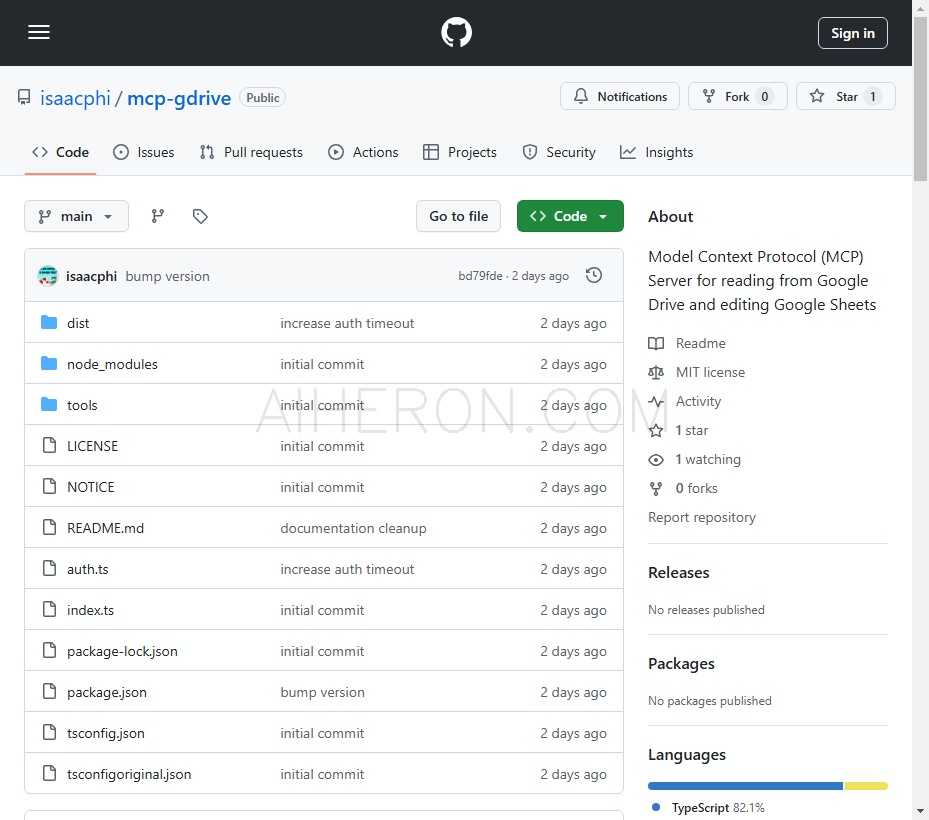Click the node_modules folder icon
Viewport: 929px width, 820px height.
[x=49, y=363]
